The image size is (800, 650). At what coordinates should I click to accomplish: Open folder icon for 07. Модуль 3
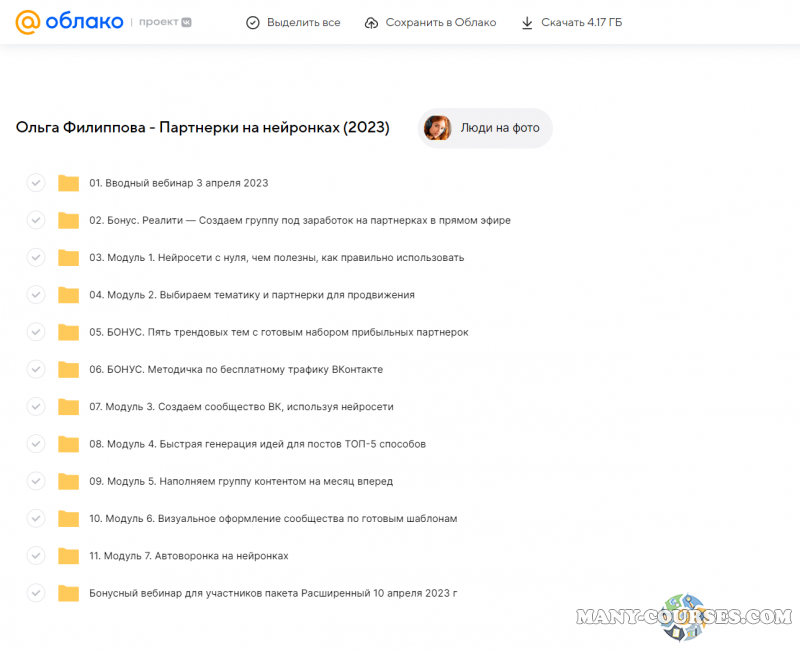coord(68,407)
